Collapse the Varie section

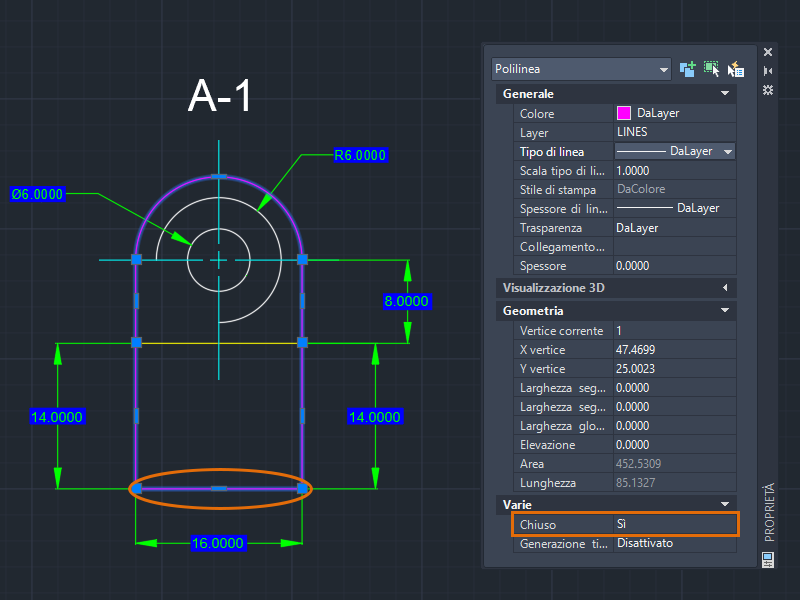pos(725,504)
